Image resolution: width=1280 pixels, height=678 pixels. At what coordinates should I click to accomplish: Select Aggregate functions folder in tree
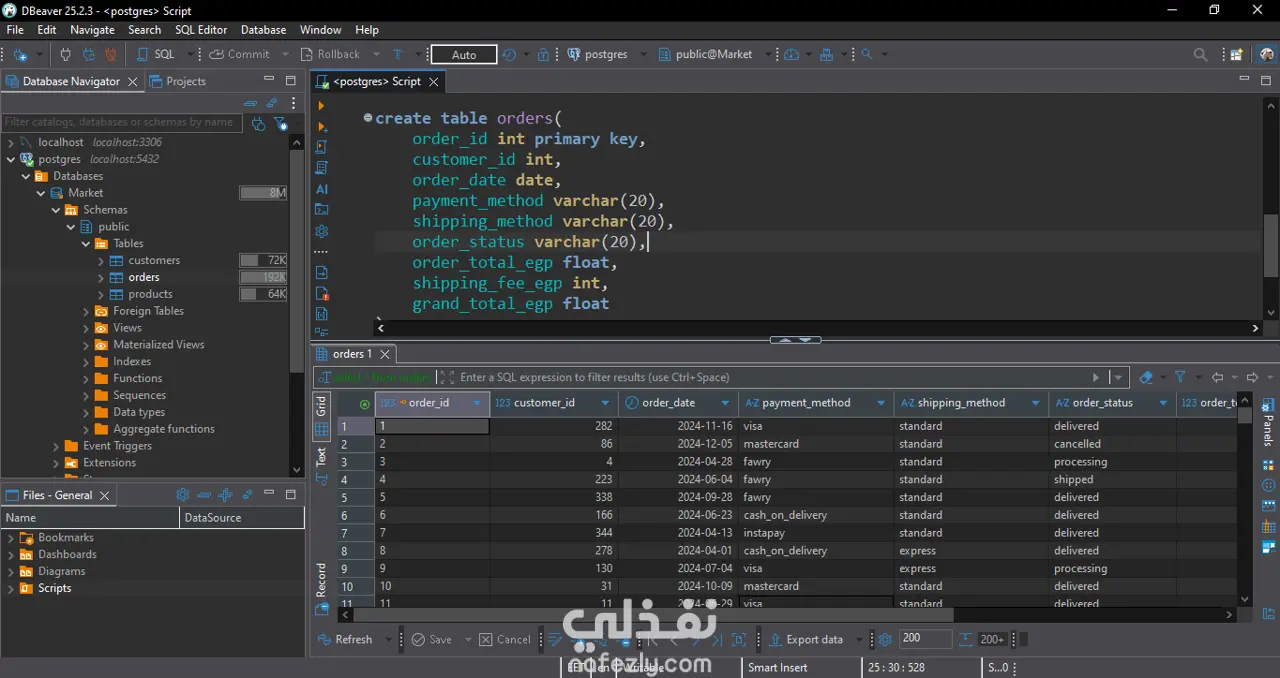pos(164,429)
